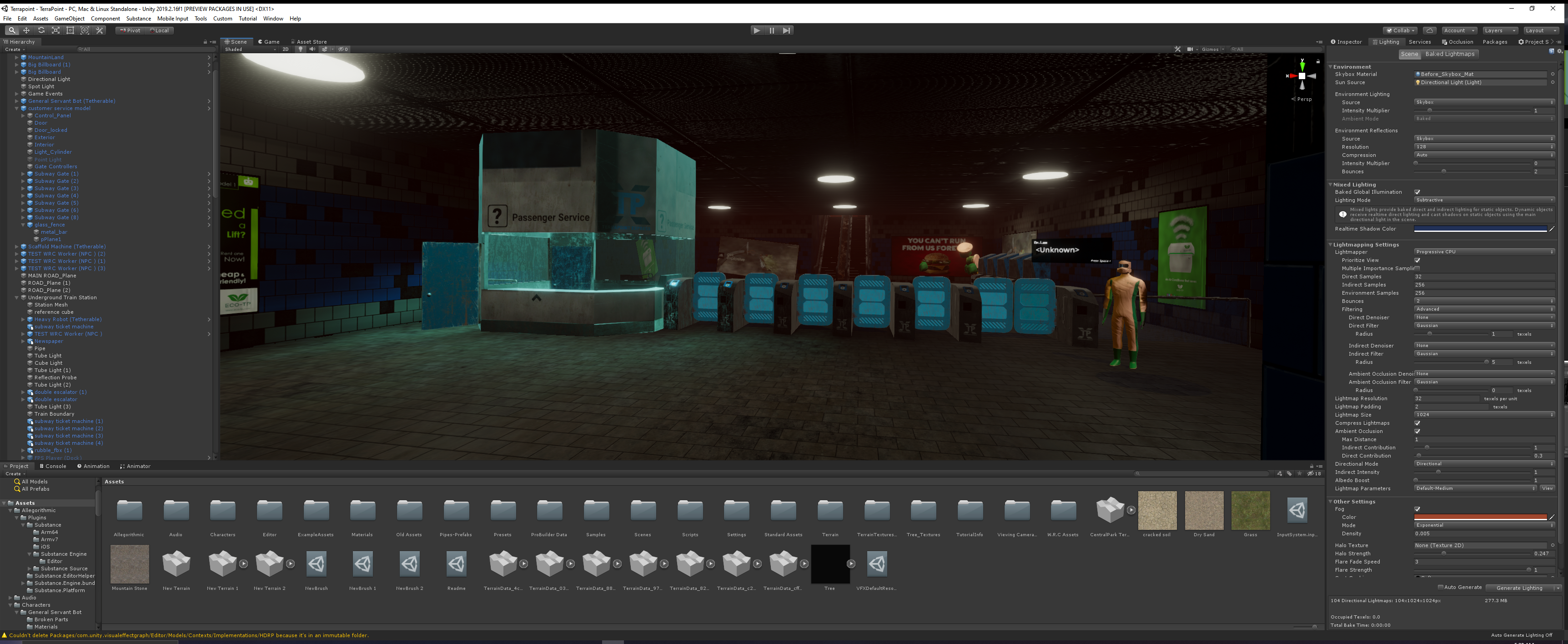The image size is (1568, 644).
Task: Click the Step frame button
Action: pos(786,30)
